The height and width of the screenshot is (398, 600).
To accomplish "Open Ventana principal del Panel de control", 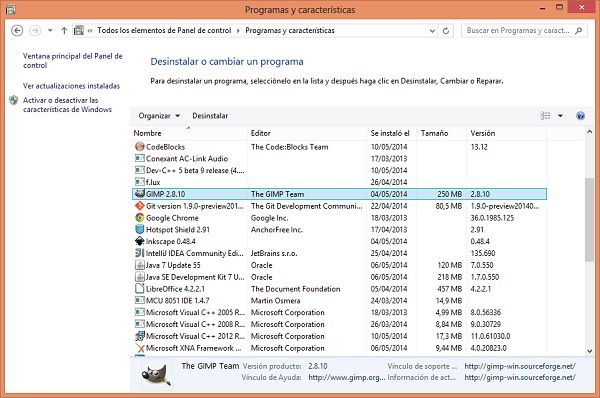I will (x=72, y=60).
